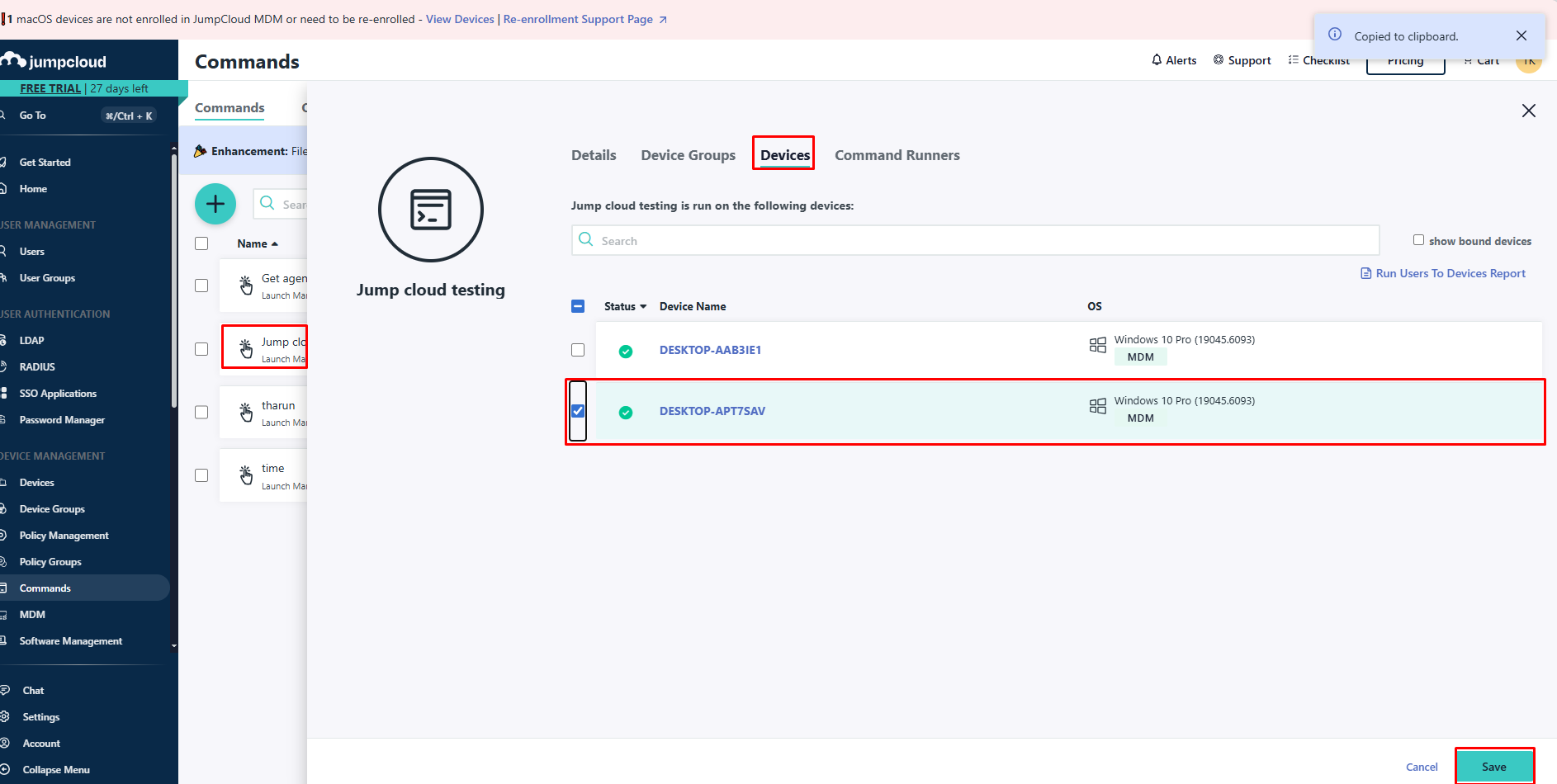Click the JumpCloud logo
The width and height of the screenshot is (1557, 784).
point(54,61)
